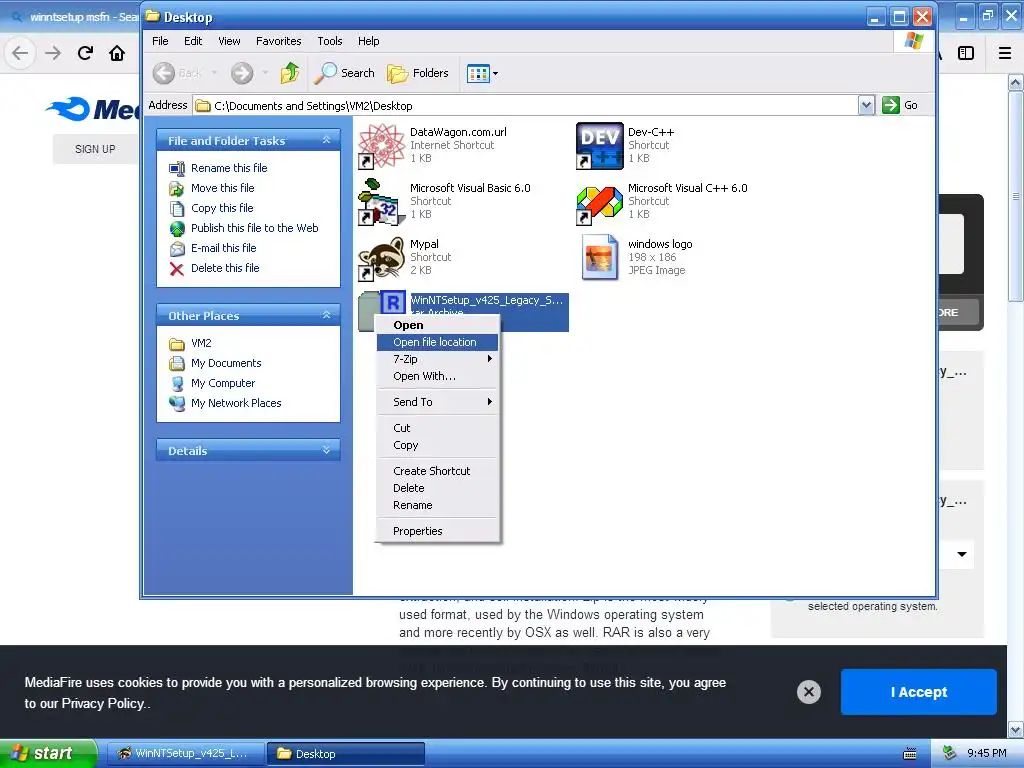Dismiss the MediaFire cookie banner X

coord(808,692)
